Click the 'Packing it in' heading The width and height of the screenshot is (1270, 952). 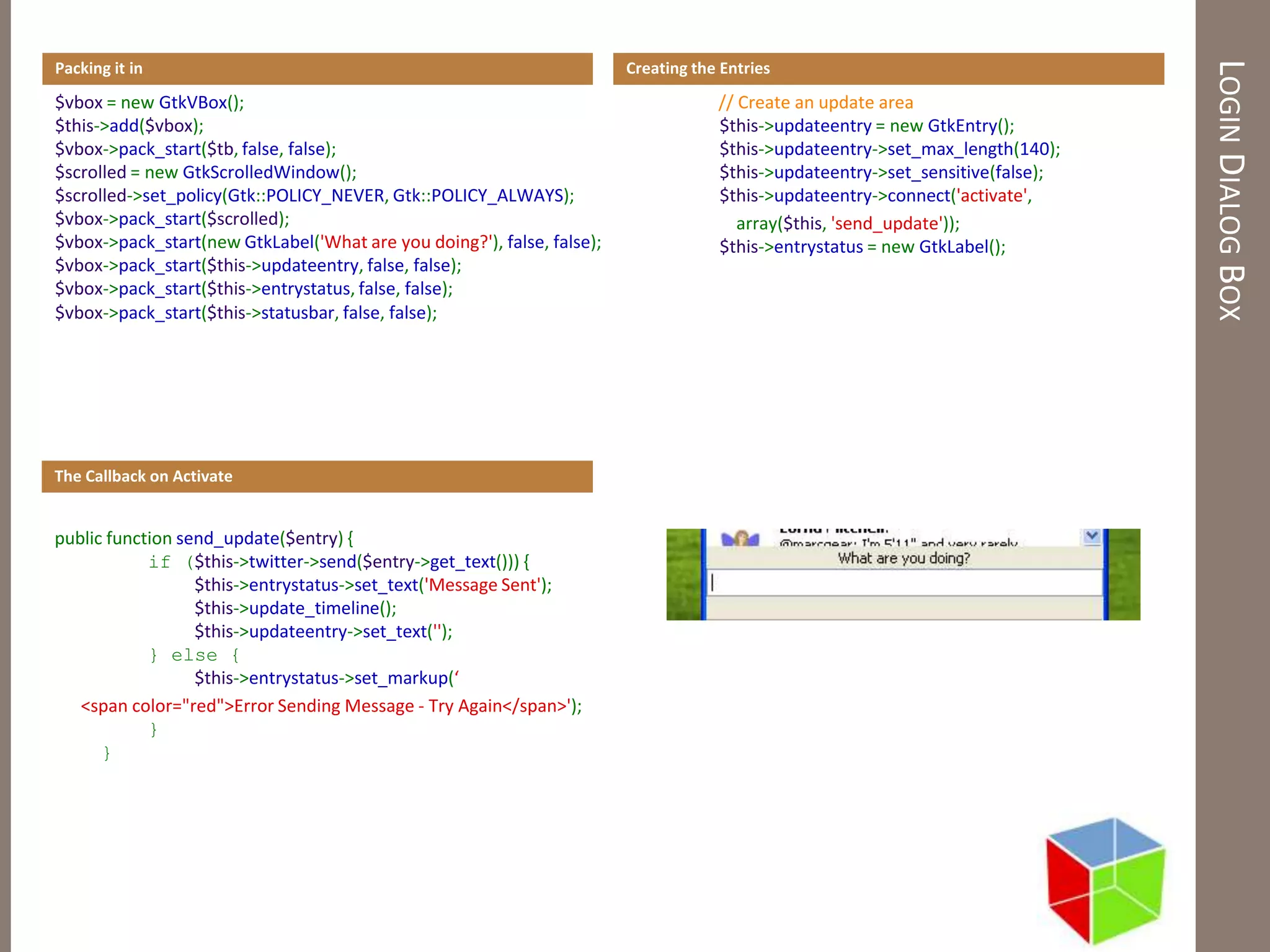(99, 68)
